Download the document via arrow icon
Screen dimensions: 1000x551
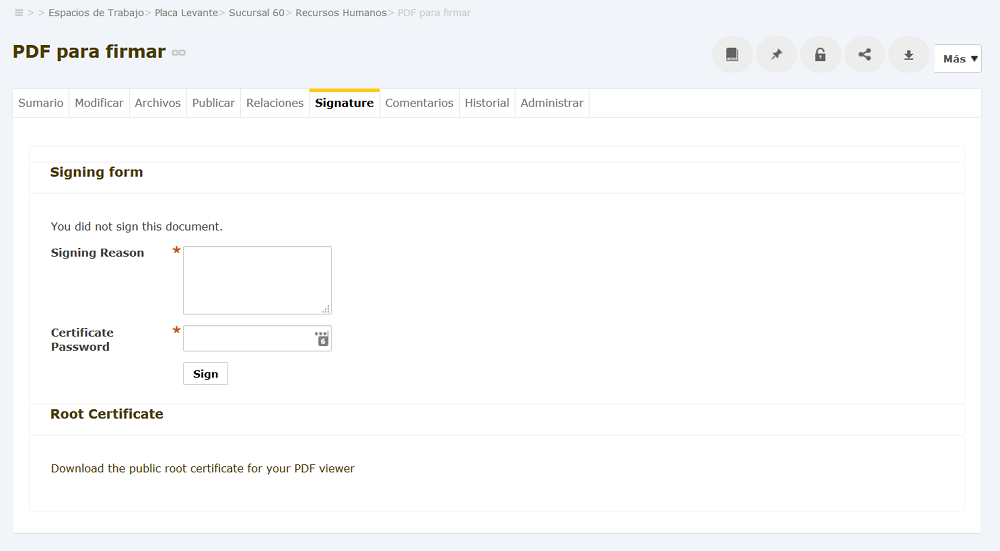click(908, 55)
